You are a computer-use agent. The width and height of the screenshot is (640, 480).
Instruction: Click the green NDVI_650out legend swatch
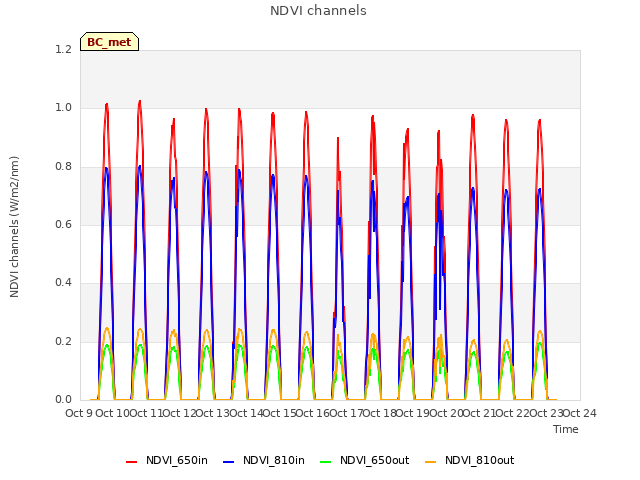[326, 462]
